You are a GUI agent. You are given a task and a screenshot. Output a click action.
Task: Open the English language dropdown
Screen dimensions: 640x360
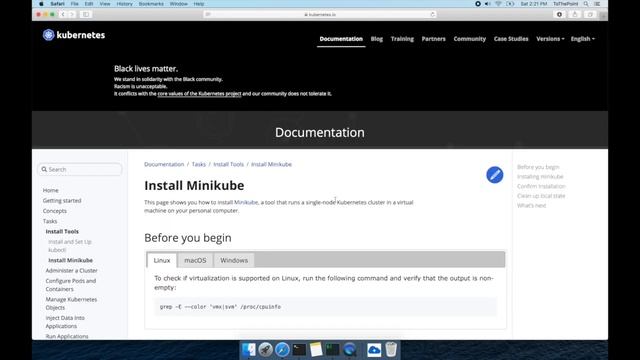tap(582, 39)
